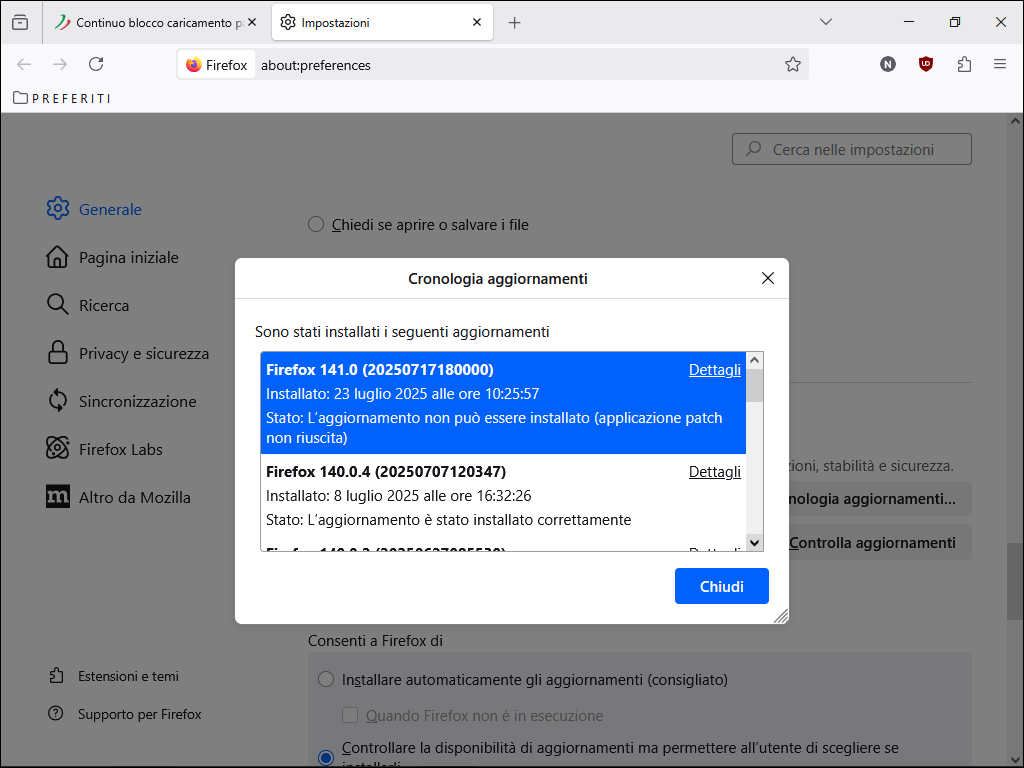Viewport: 1024px width, 768px height.
Task: Open the Privacy e sicurezza category
Action: tap(128, 353)
